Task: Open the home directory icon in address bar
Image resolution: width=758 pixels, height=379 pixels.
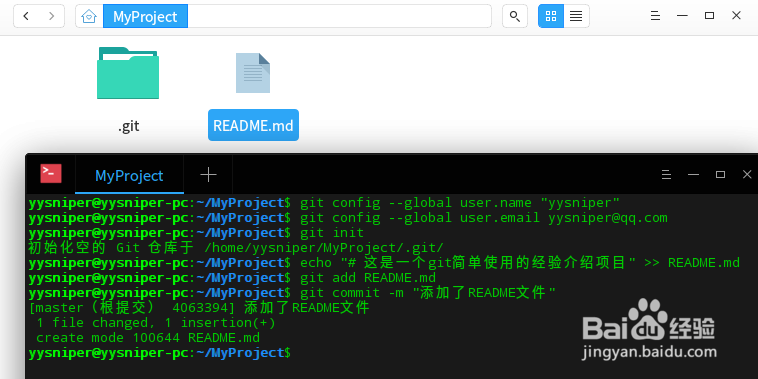Action: tap(89, 16)
